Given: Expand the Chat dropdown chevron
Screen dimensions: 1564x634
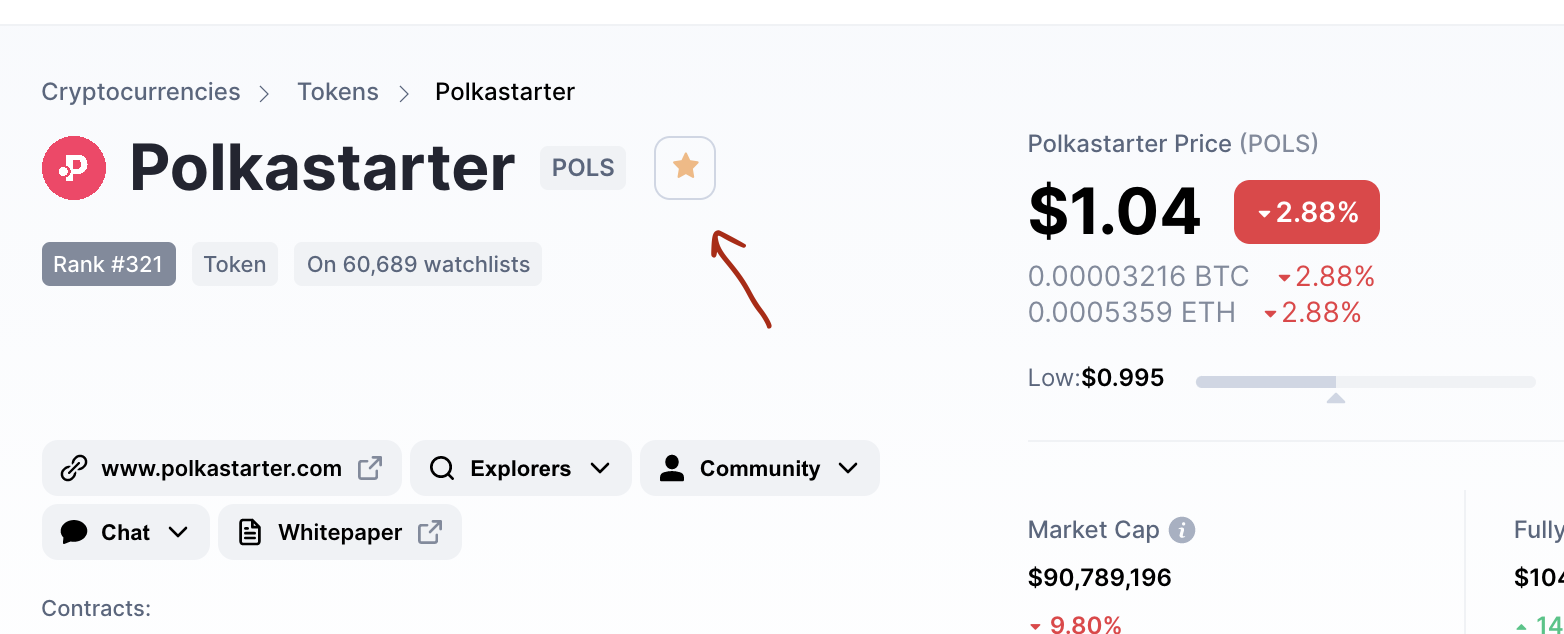Looking at the screenshot, I should pos(178,532).
